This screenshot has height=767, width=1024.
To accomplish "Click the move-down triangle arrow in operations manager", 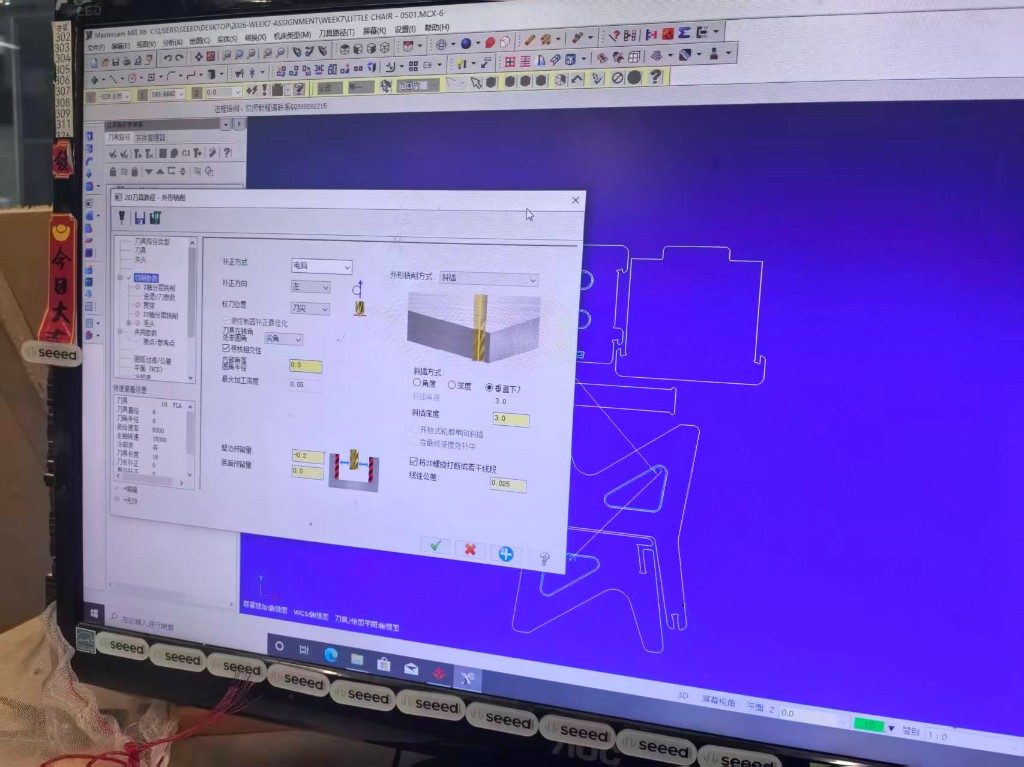I will (149, 172).
